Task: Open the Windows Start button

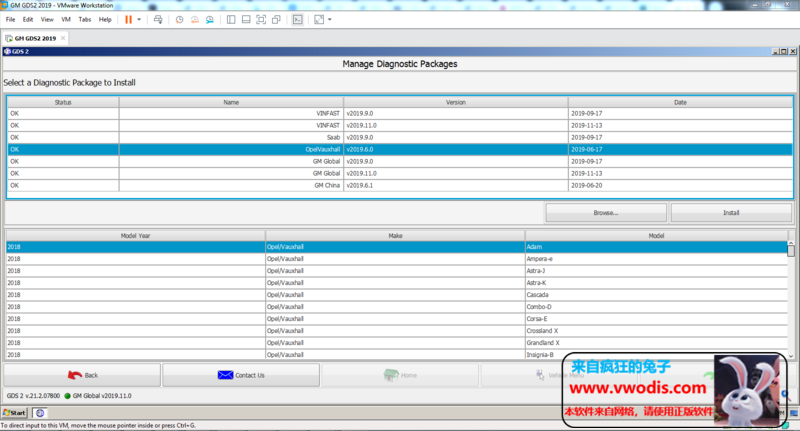Action: point(15,413)
